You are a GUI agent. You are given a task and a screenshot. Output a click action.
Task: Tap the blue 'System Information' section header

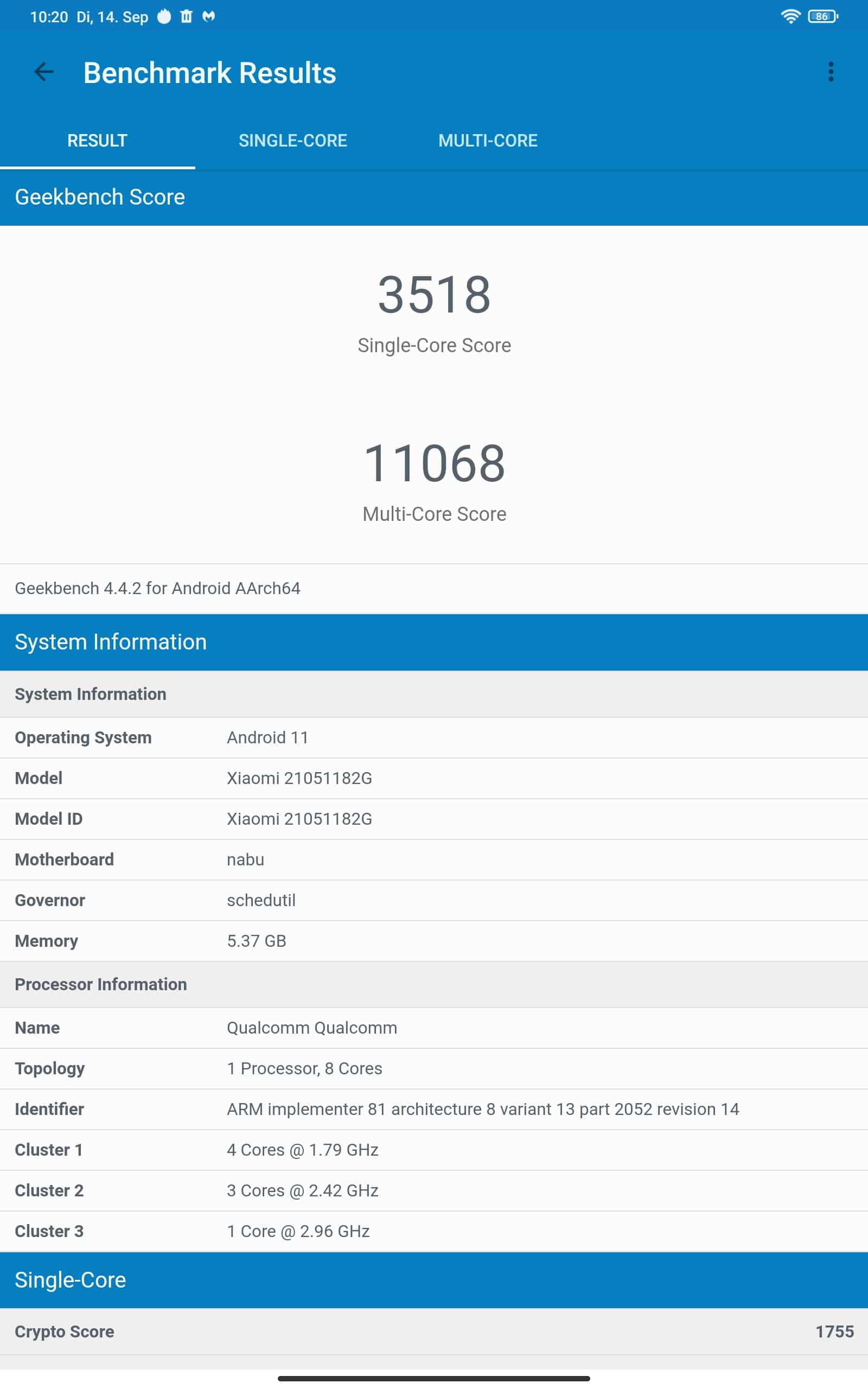coord(434,642)
